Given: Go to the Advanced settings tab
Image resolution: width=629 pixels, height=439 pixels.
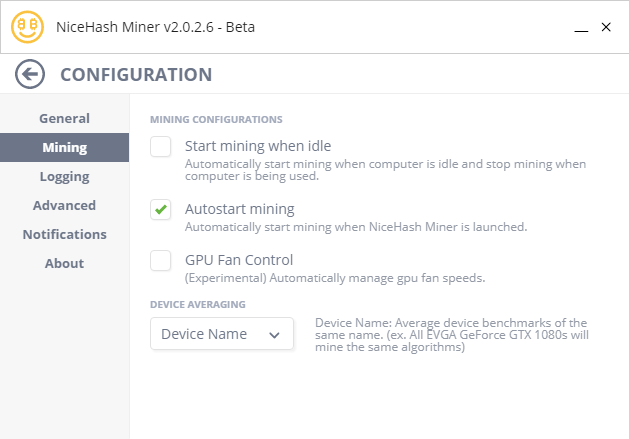Looking at the screenshot, I should (64, 205).
